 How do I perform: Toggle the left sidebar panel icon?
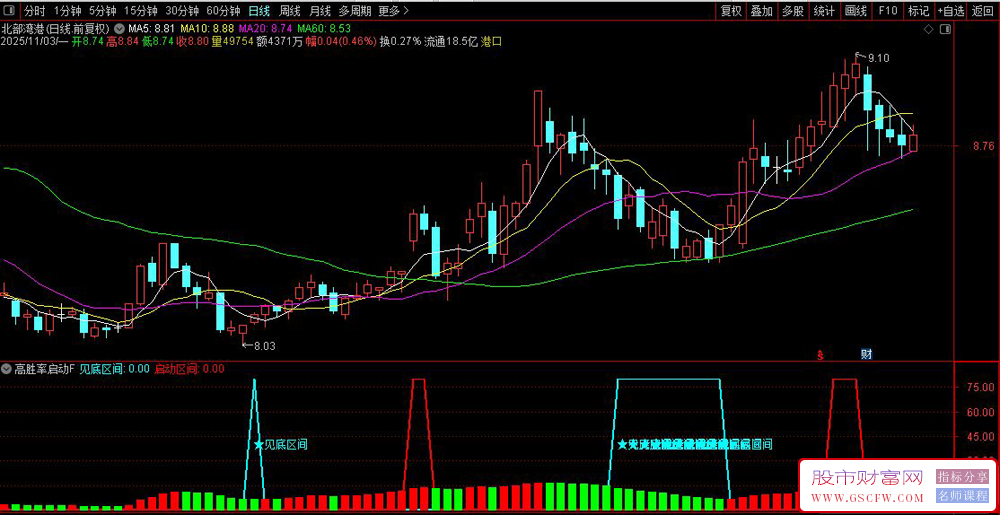click(x=10, y=11)
